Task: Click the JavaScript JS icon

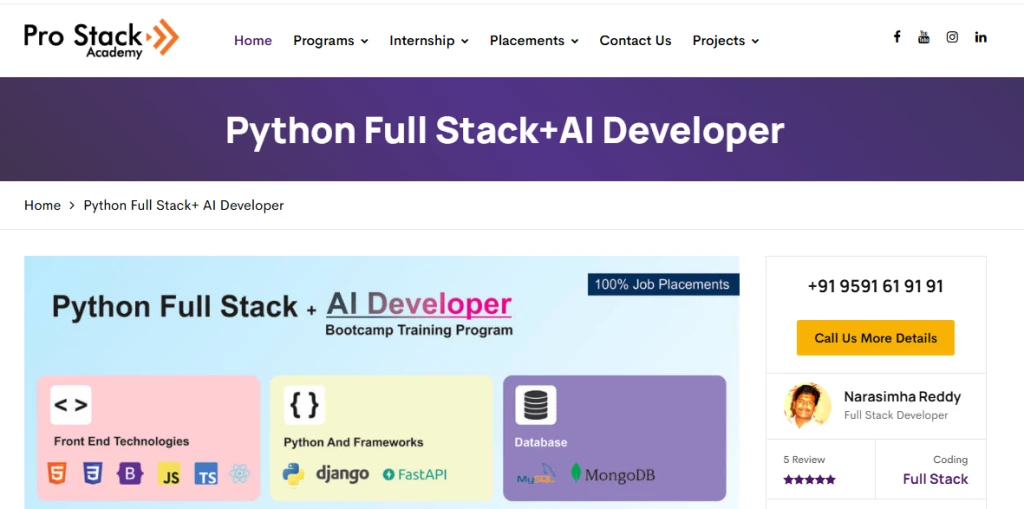Action: point(169,474)
